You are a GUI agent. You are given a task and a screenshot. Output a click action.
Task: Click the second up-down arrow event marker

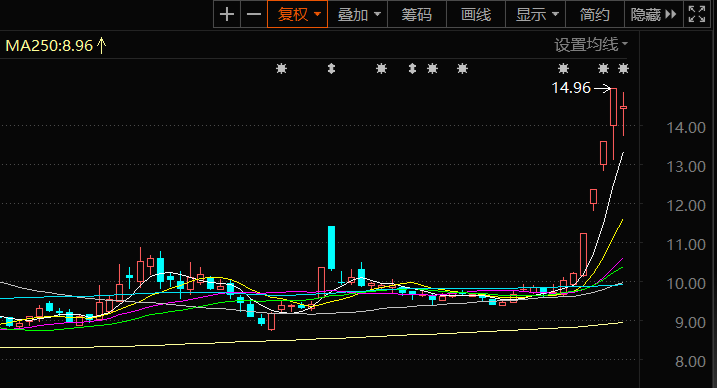pos(412,69)
